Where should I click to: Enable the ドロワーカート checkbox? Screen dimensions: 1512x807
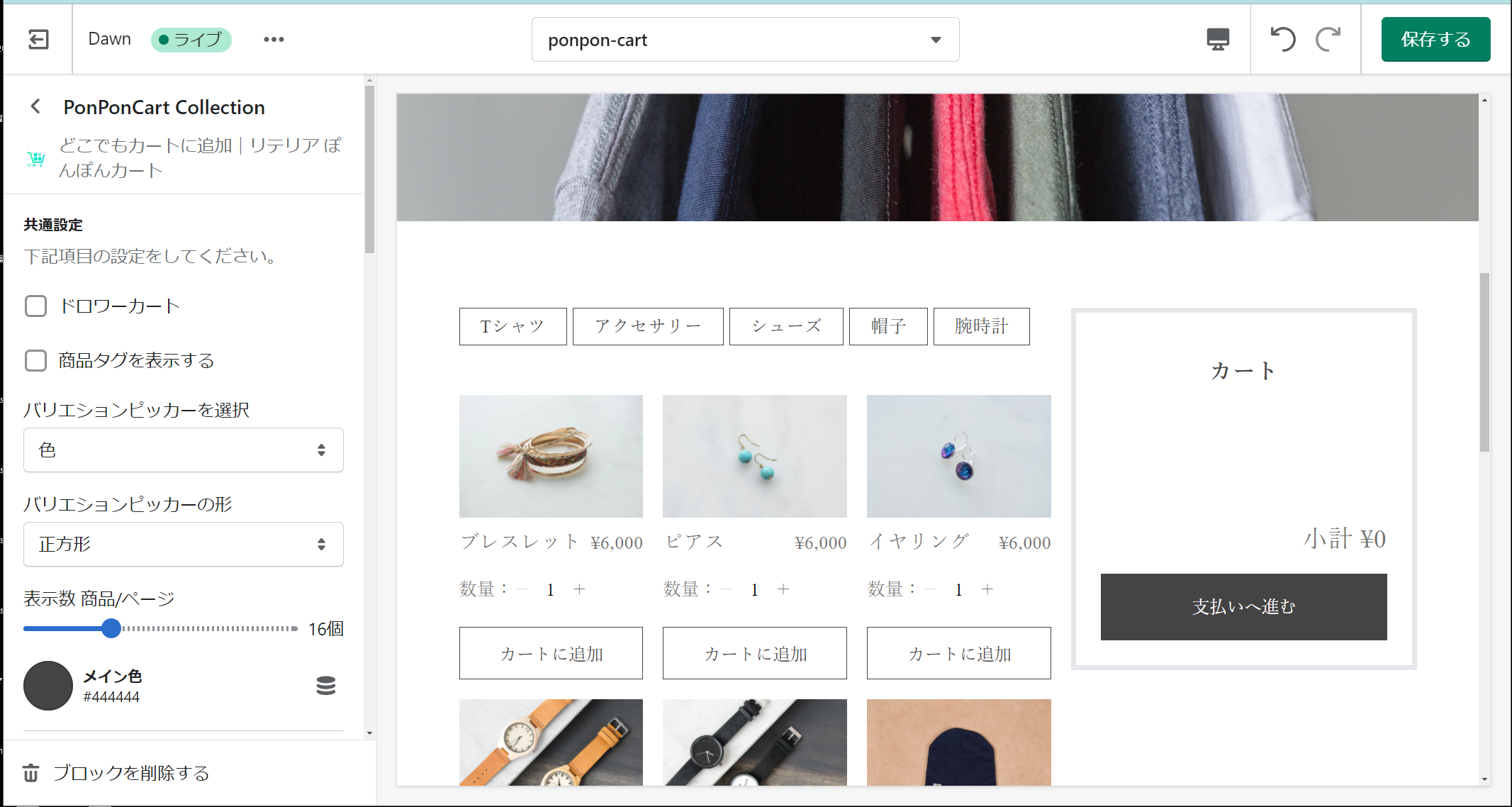tap(35, 306)
